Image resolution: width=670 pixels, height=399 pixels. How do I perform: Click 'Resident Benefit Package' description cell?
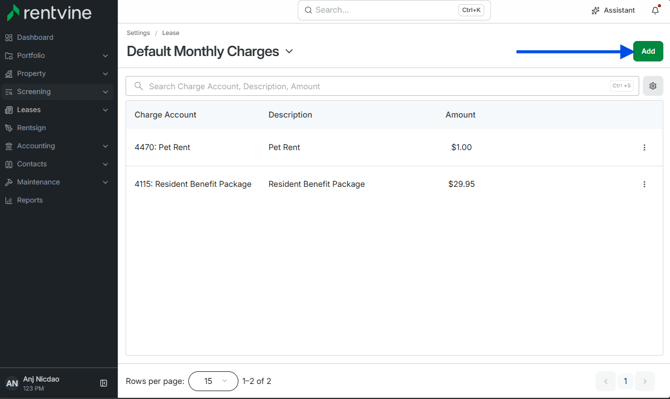tap(317, 184)
